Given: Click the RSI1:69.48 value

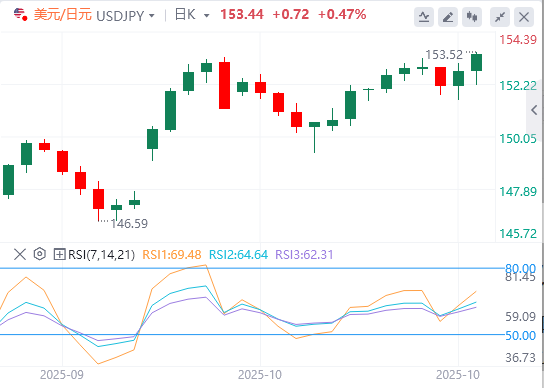Looking at the screenshot, I should click(172, 255).
